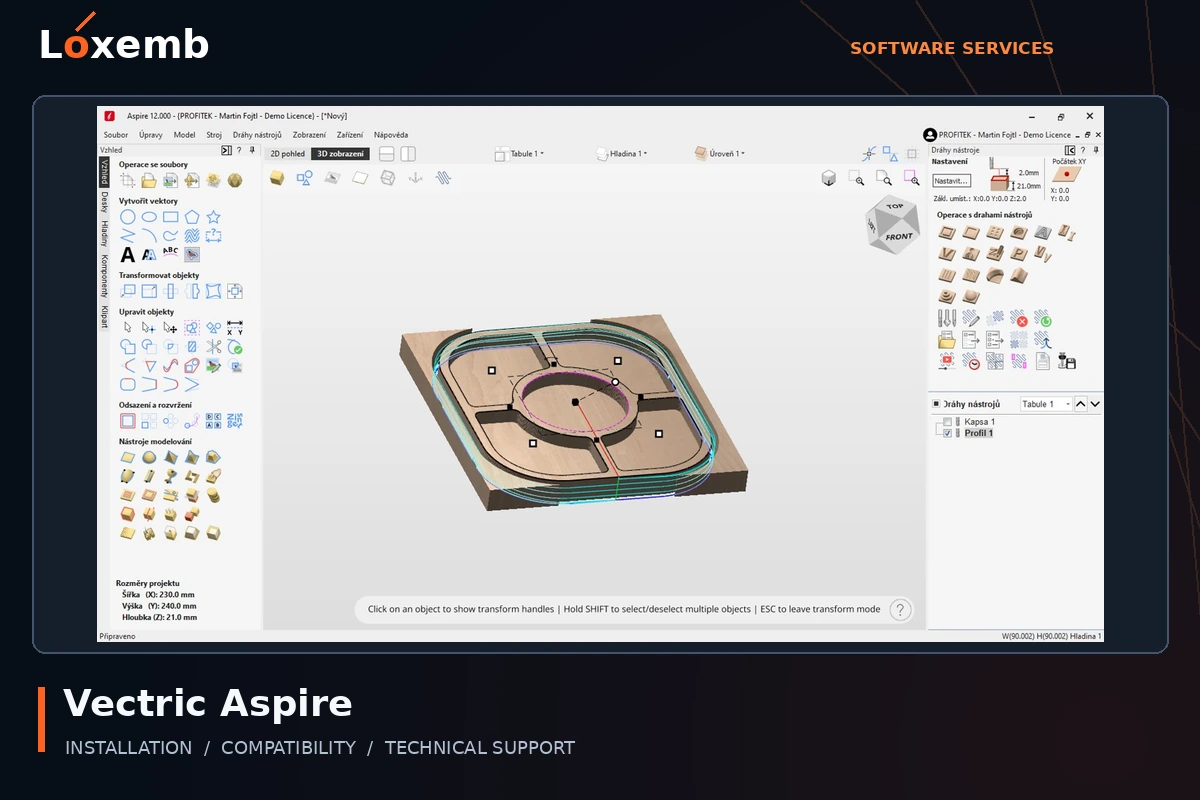Uncheck the Profil 1 toolpath checkbox

[x=947, y=433]
